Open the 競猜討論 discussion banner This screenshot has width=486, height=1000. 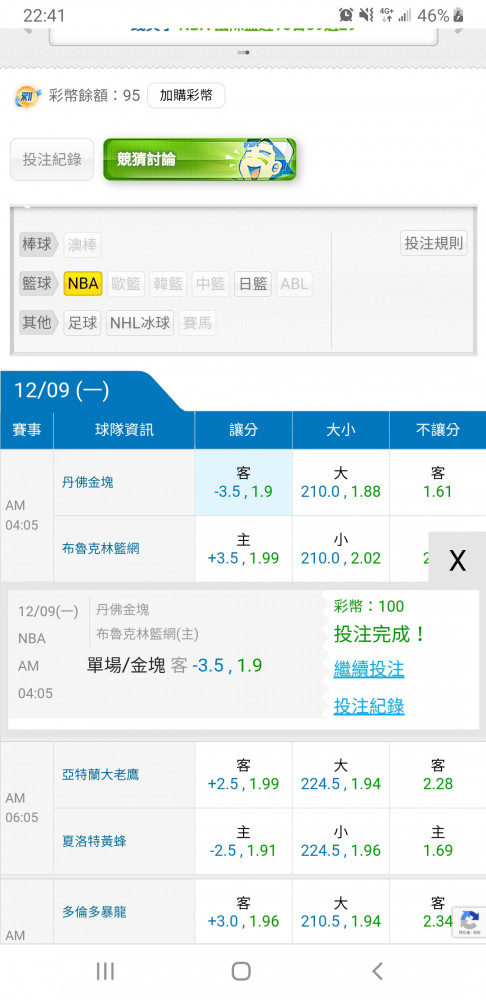point(200,159)
